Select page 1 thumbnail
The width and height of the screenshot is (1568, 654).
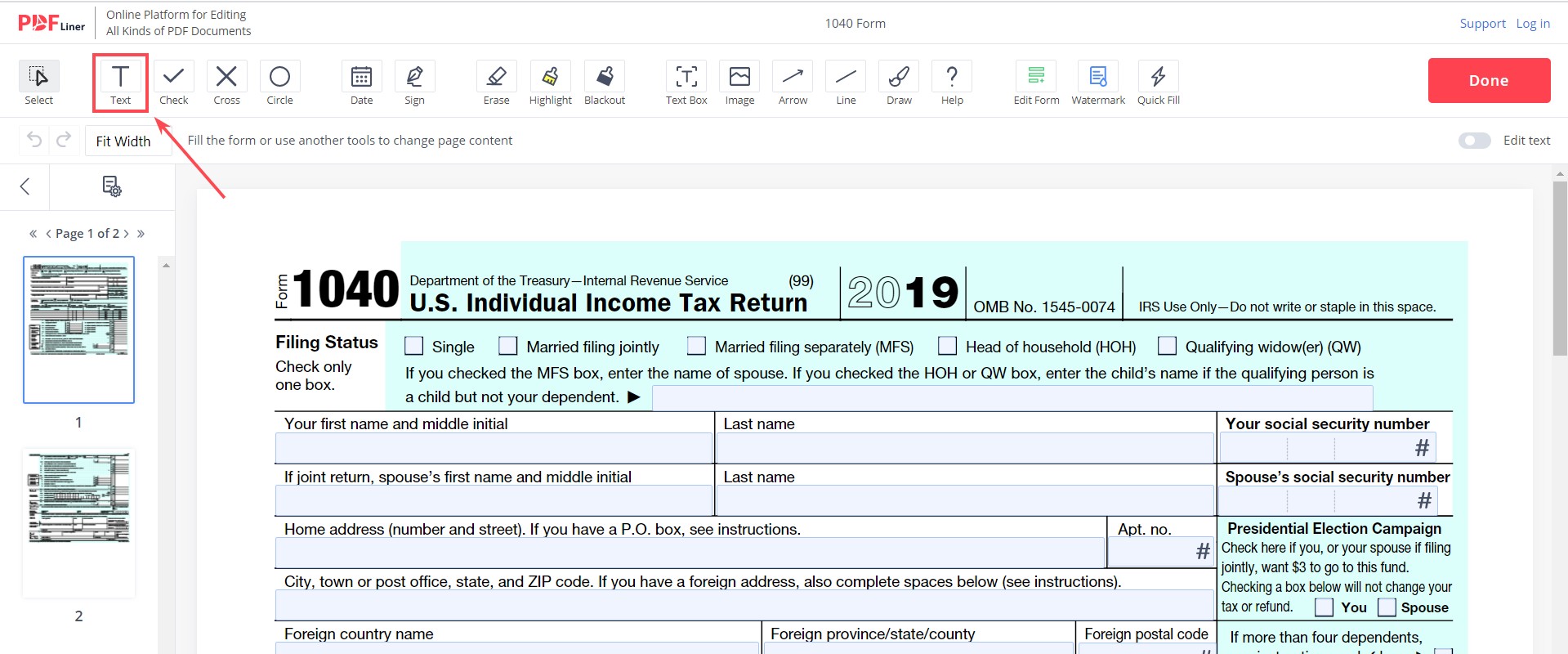click(x=78, y=329)
